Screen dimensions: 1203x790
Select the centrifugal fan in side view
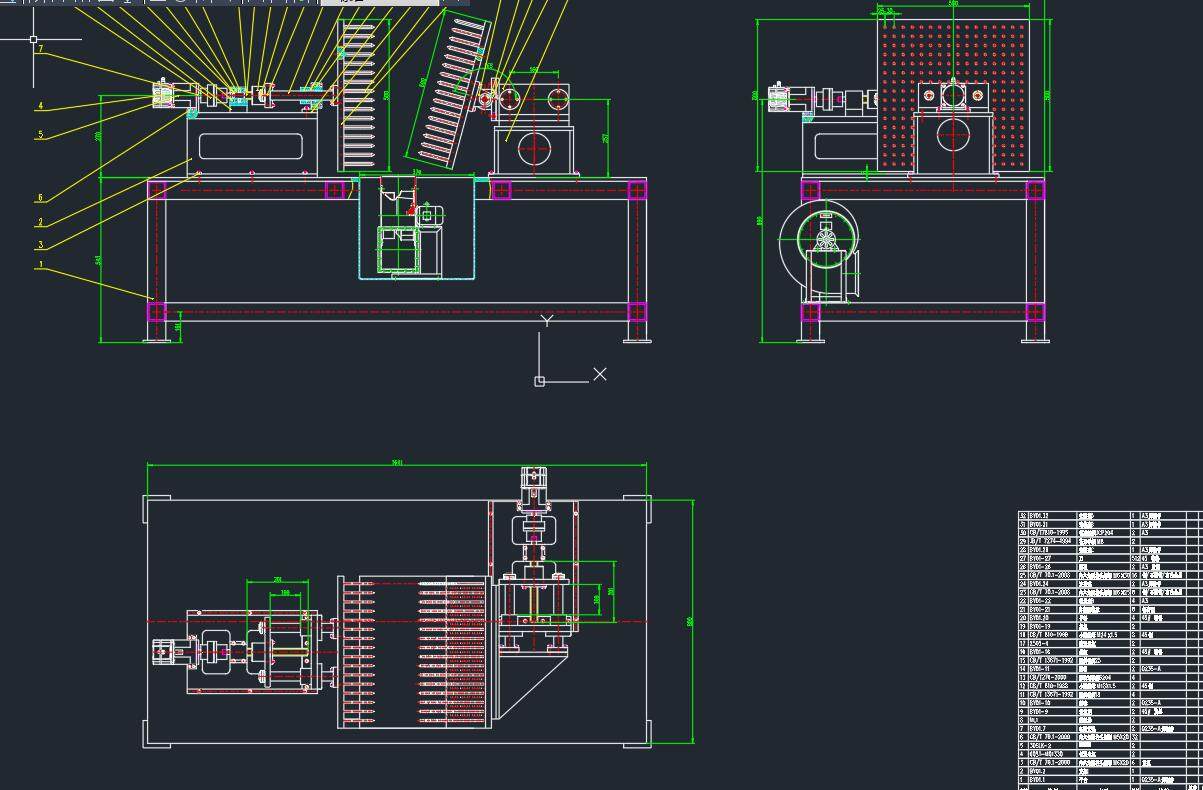[x=822, y=250]
